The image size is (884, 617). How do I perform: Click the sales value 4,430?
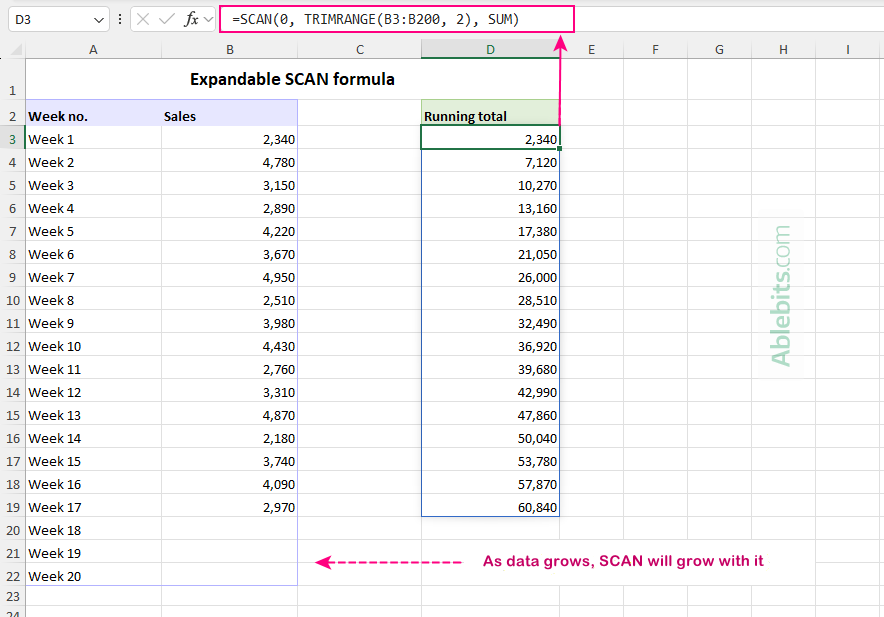(229, 346)
